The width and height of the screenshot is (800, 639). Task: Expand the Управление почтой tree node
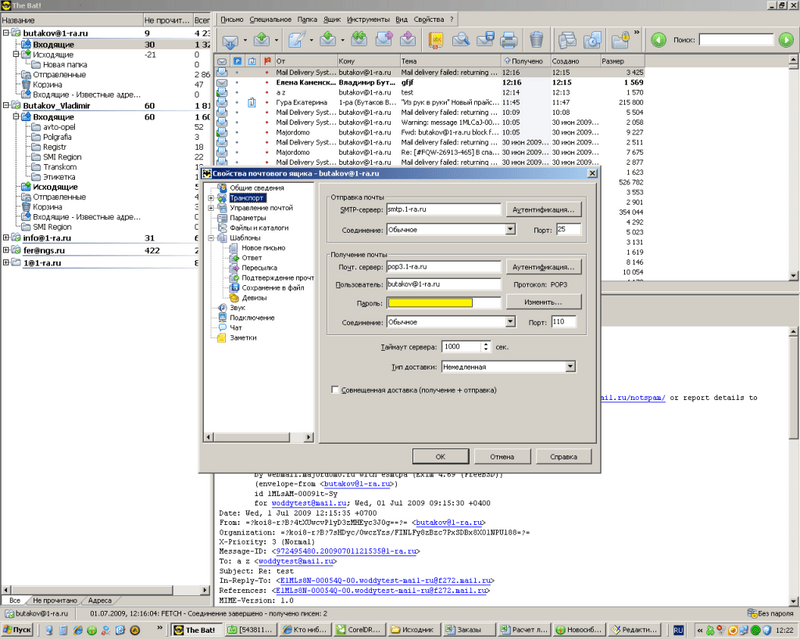pos(211,208)
